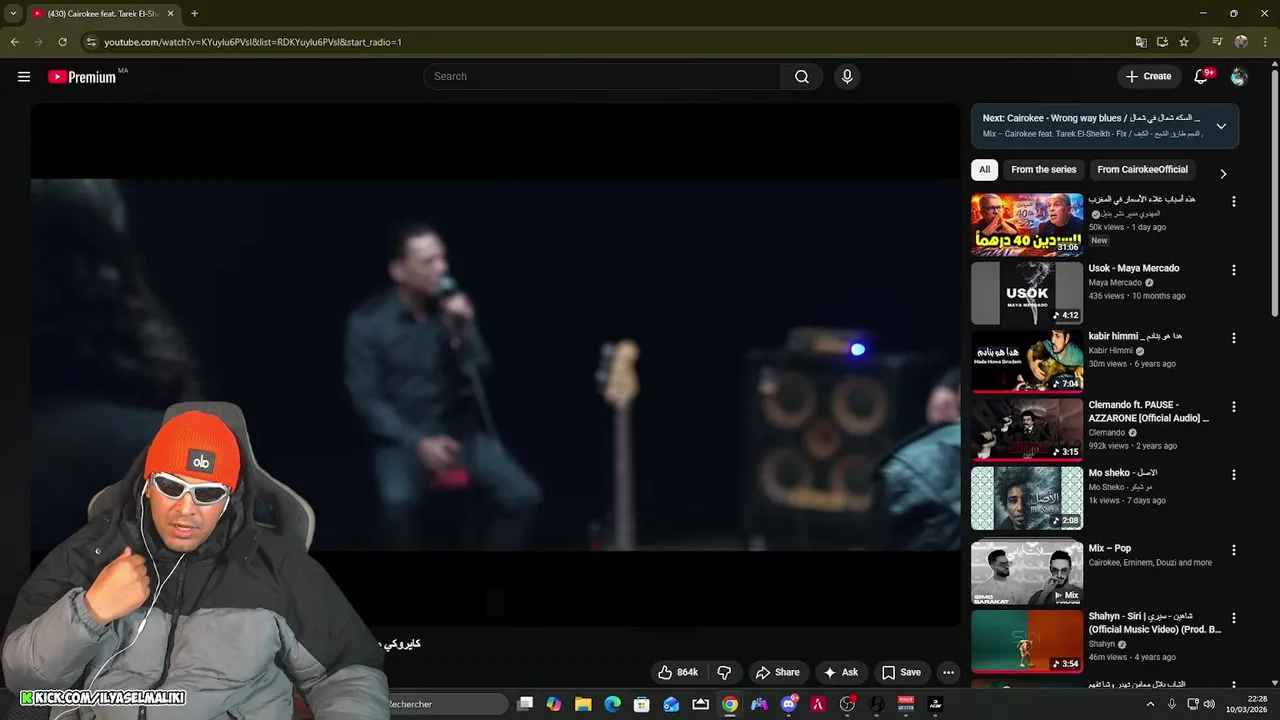The image size is (1280, 720).
Task: Open the Shahyn channel link
Action: pos(1102,645)
